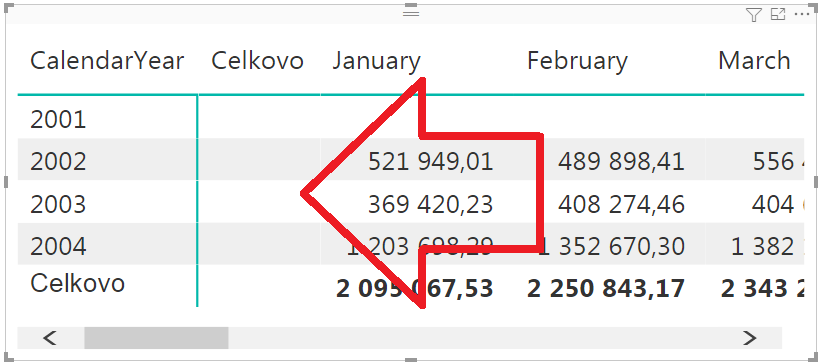
Task: Click the scrollbar right arrow
Action: coord(749,338)
